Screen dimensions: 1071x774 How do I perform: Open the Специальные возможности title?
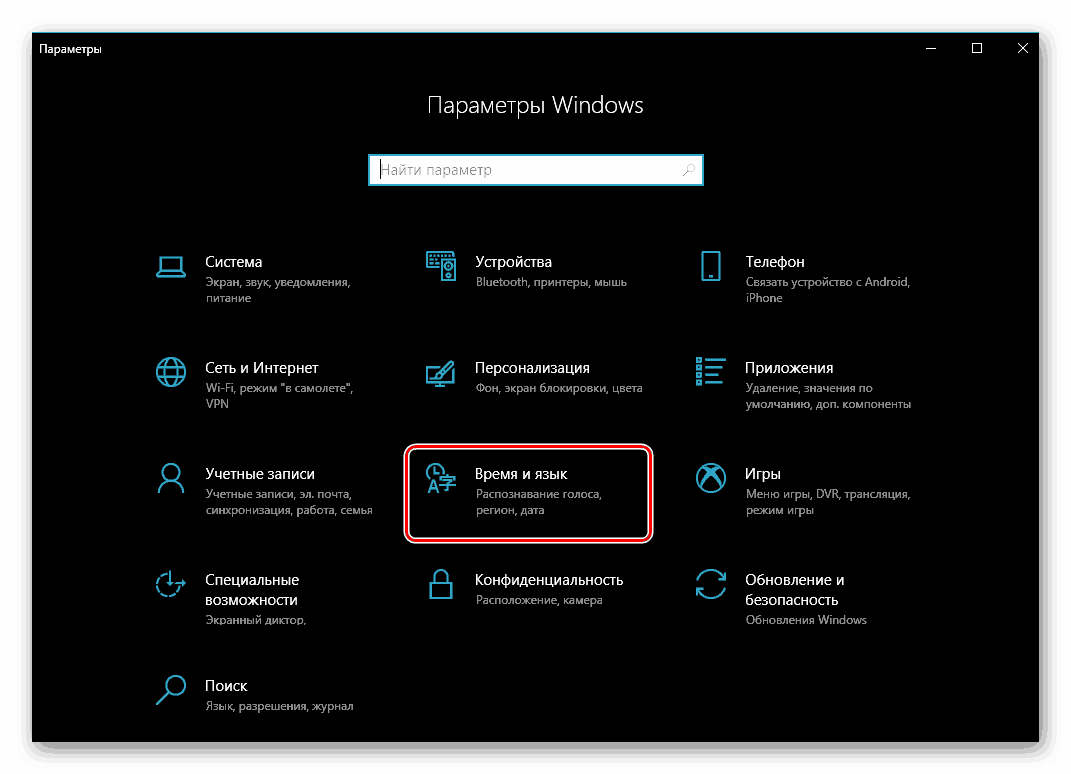(252, 590)
